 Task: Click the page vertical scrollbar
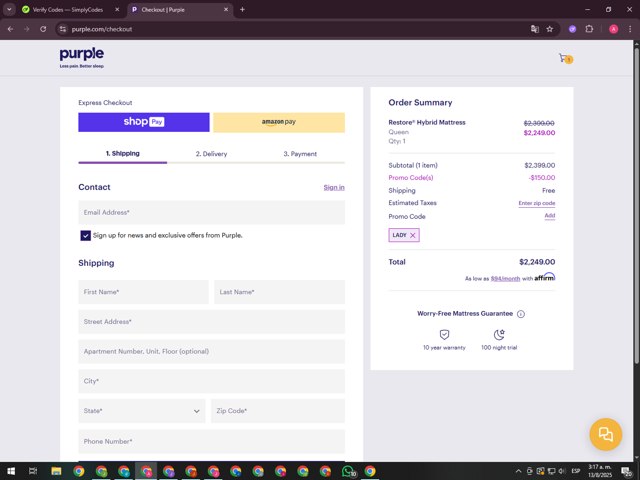click(x=636, y=204)
